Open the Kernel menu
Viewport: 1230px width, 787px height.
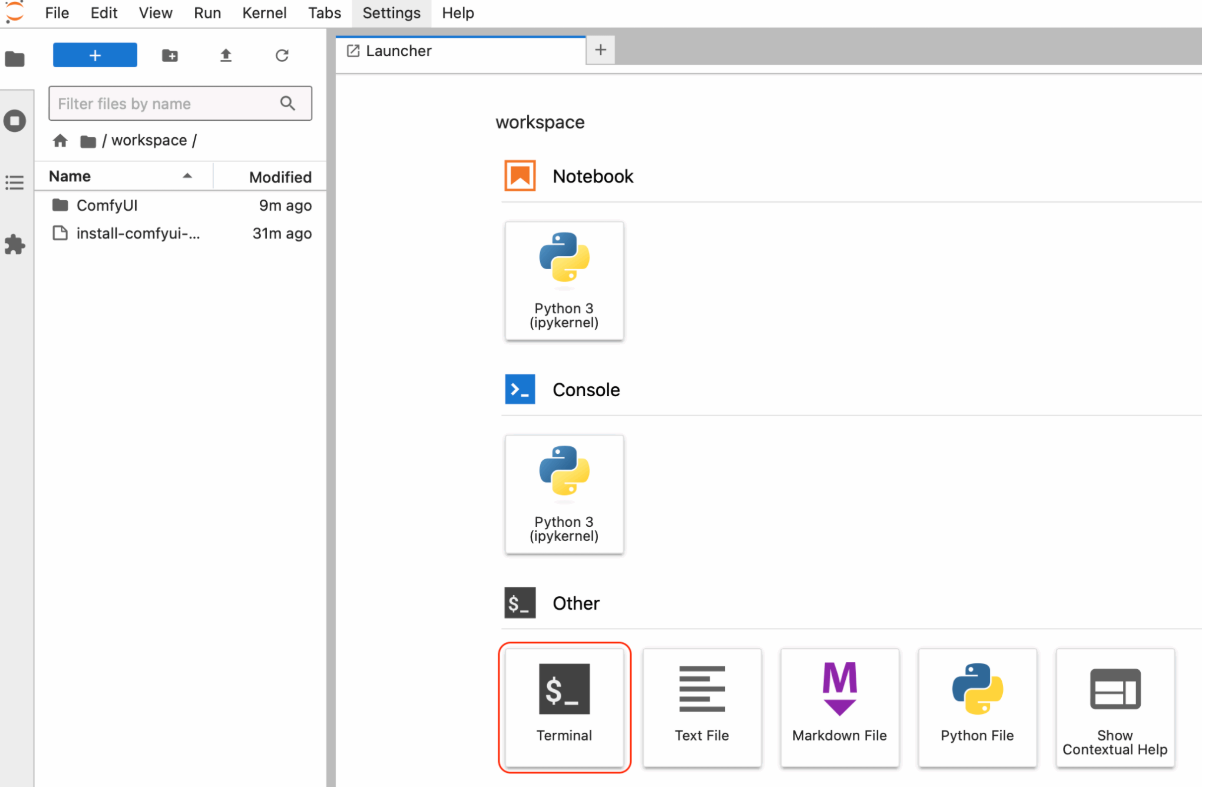click(x=264, y=13)
